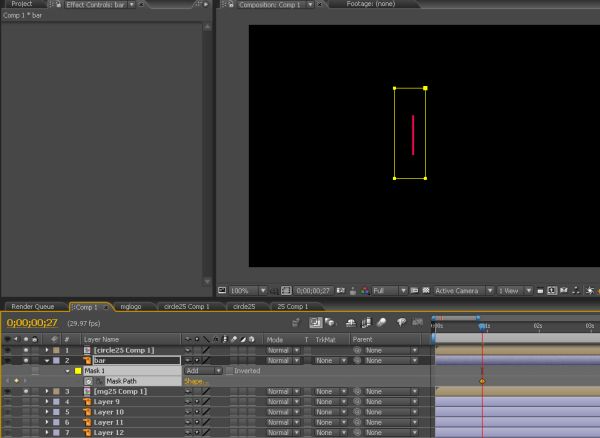The width and height of the screenshot is (600, 438).
Task: Hide the bar layer eye toggle
Action: tap(7, 360)
